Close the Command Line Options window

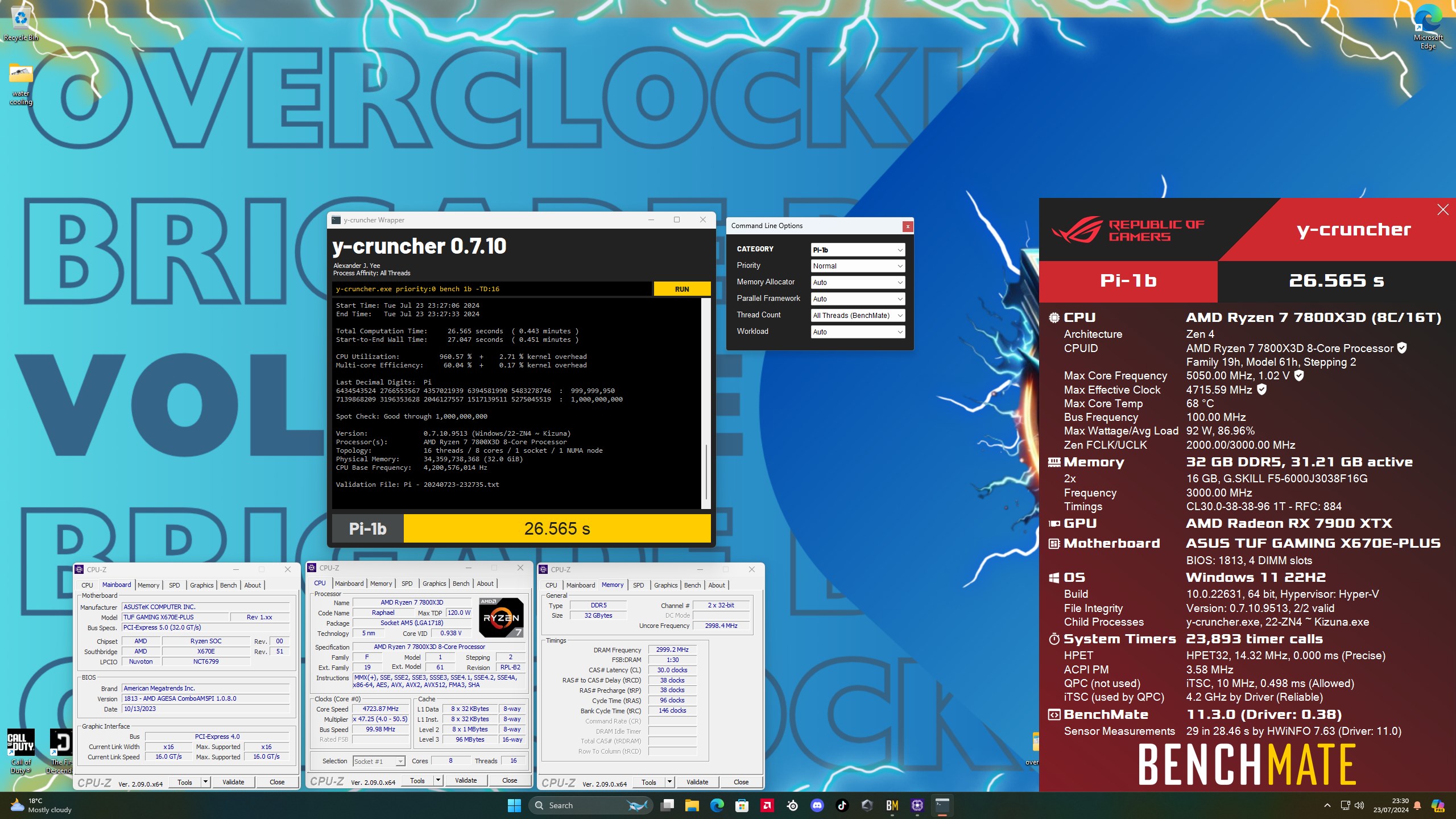(908, 226)
